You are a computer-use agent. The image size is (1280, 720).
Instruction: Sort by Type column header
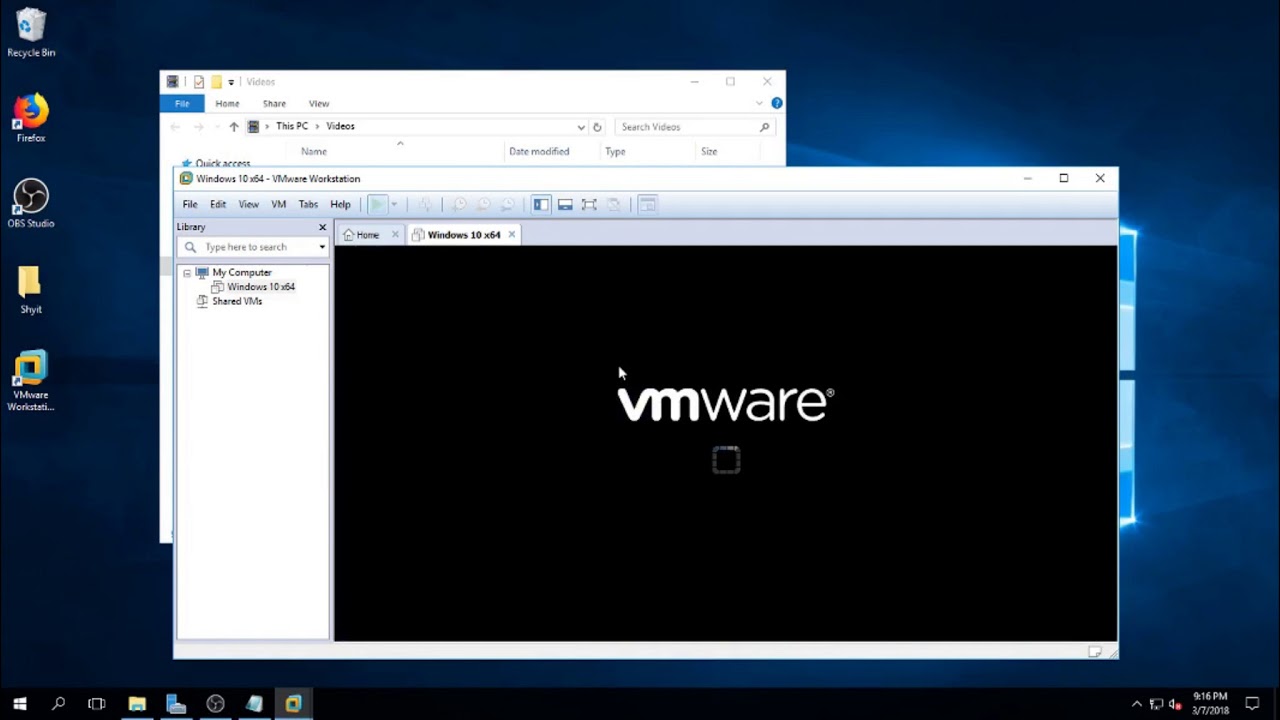(615, 152)
